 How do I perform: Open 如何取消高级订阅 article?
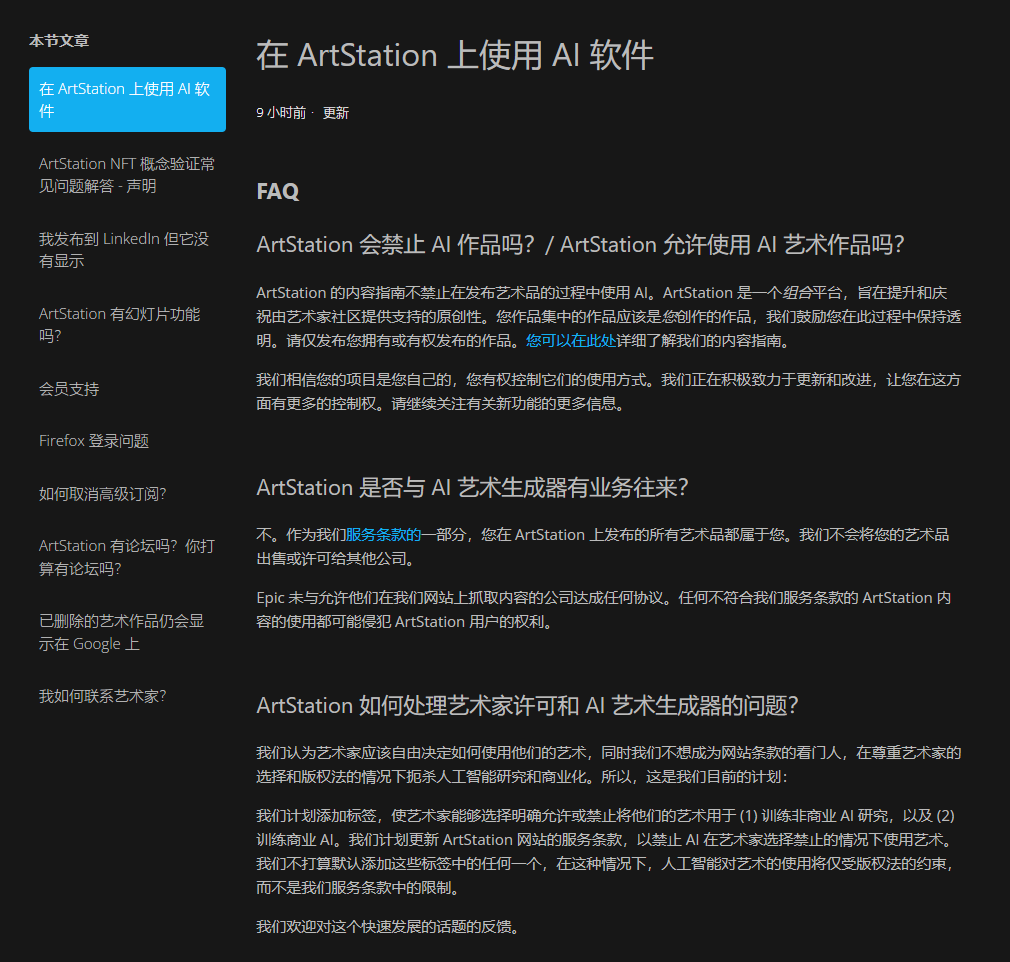[102, 494]
